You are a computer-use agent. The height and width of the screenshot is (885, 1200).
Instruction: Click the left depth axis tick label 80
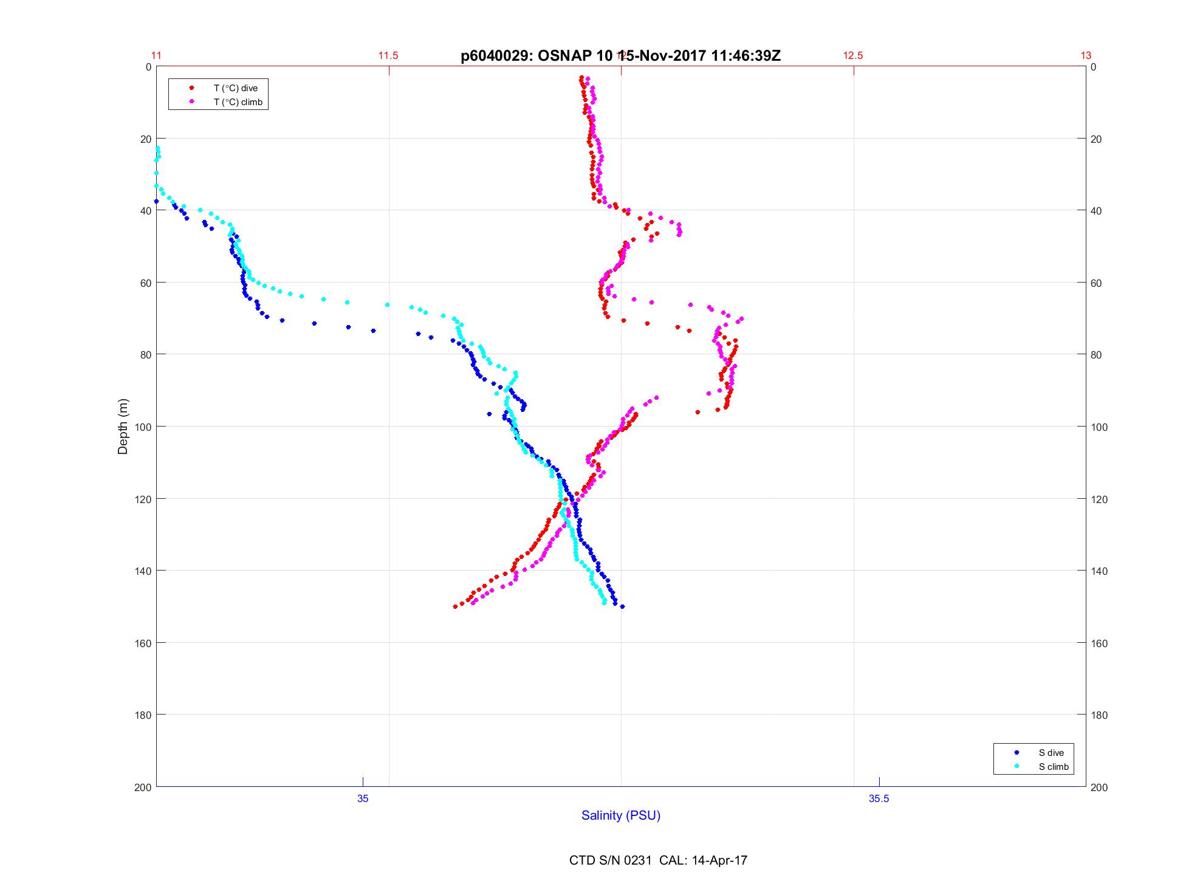[145, 355]
